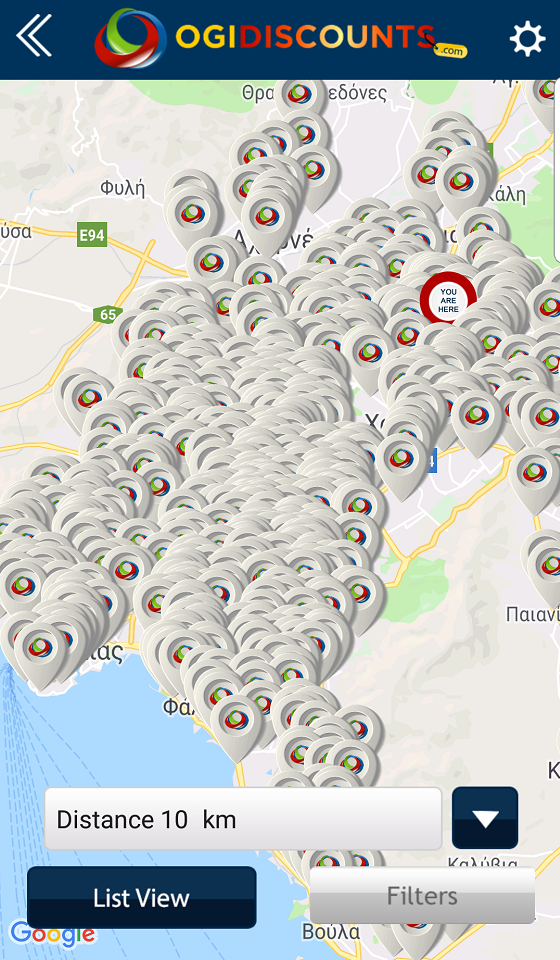
Task: Tap the YOU ARE HERE marker
Action: [x=448, y=300]
